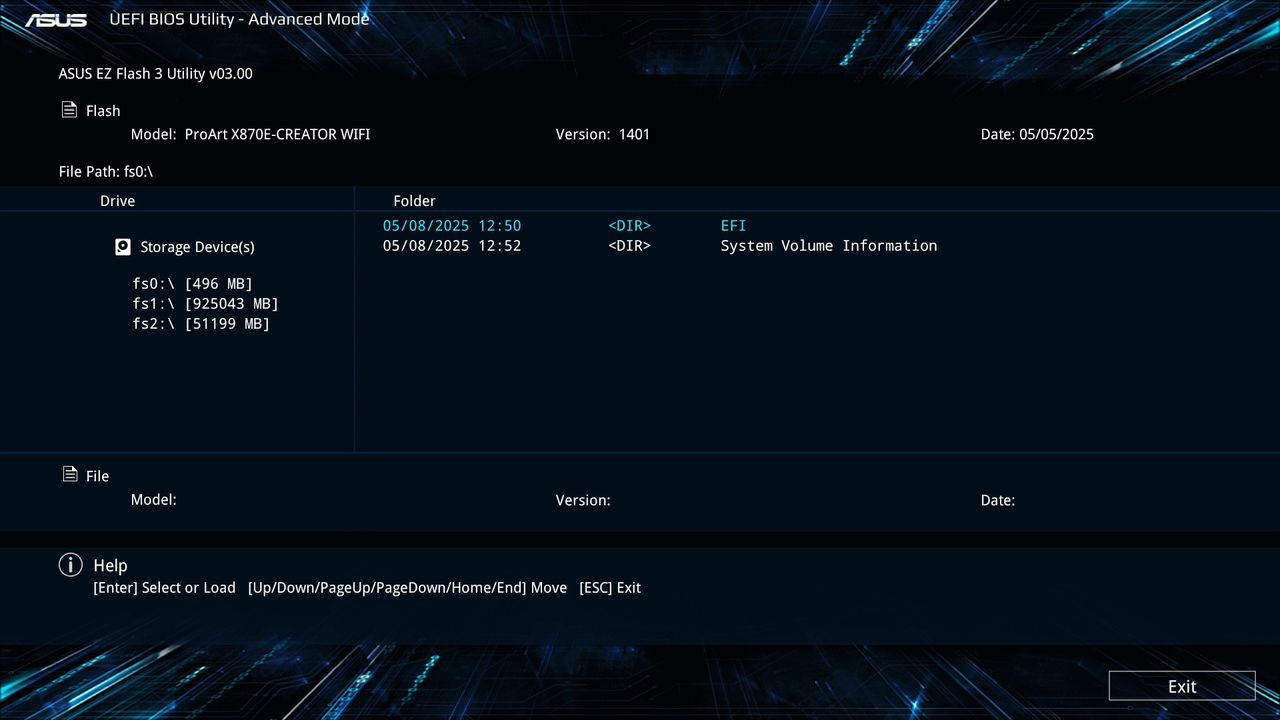Click the Help info icon
Screen dimensions: 1280x720
[71, 565]
